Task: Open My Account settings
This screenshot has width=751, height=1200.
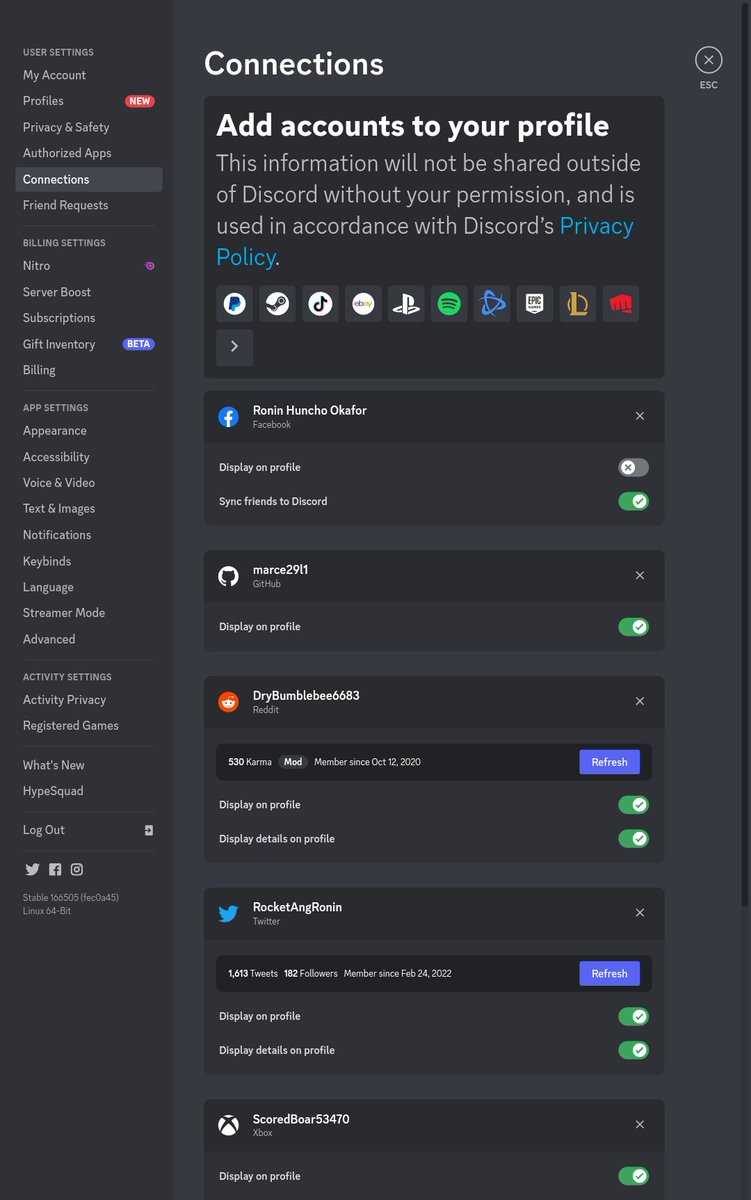Action: [89, 75]
